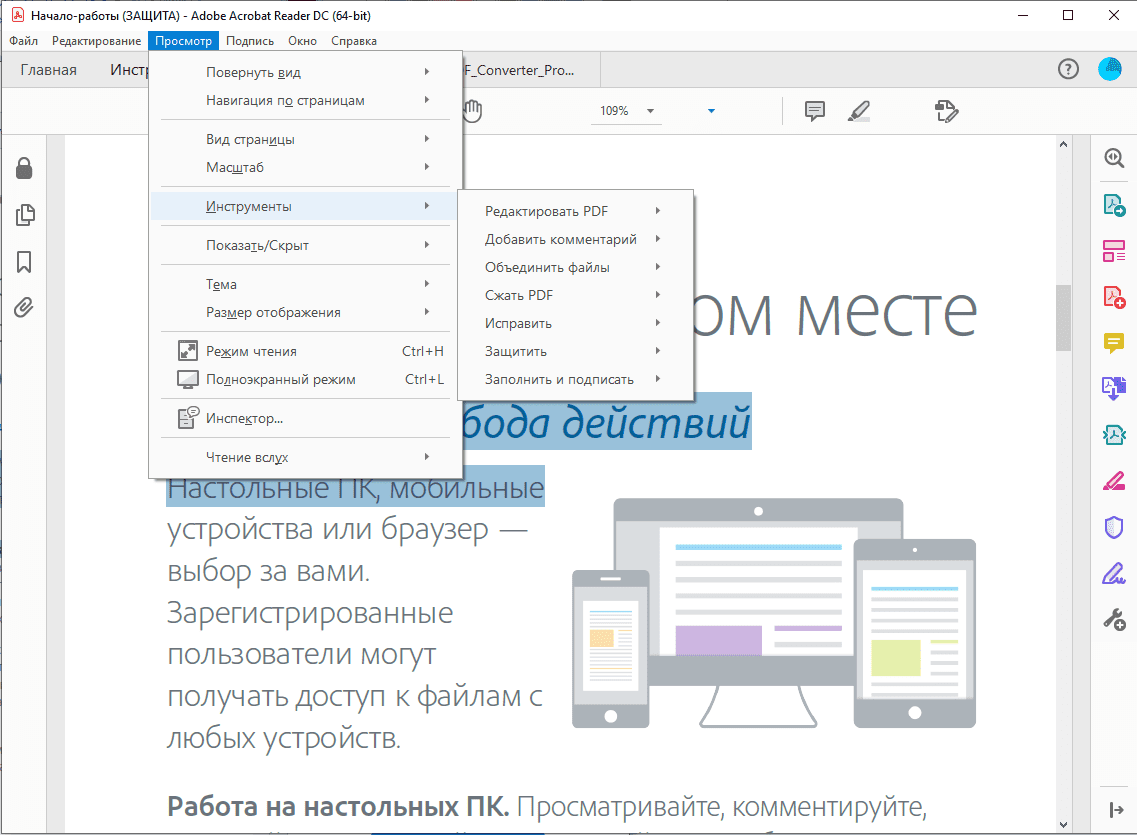Open the Compress PDF tool in right pane

coord(1115,435)
